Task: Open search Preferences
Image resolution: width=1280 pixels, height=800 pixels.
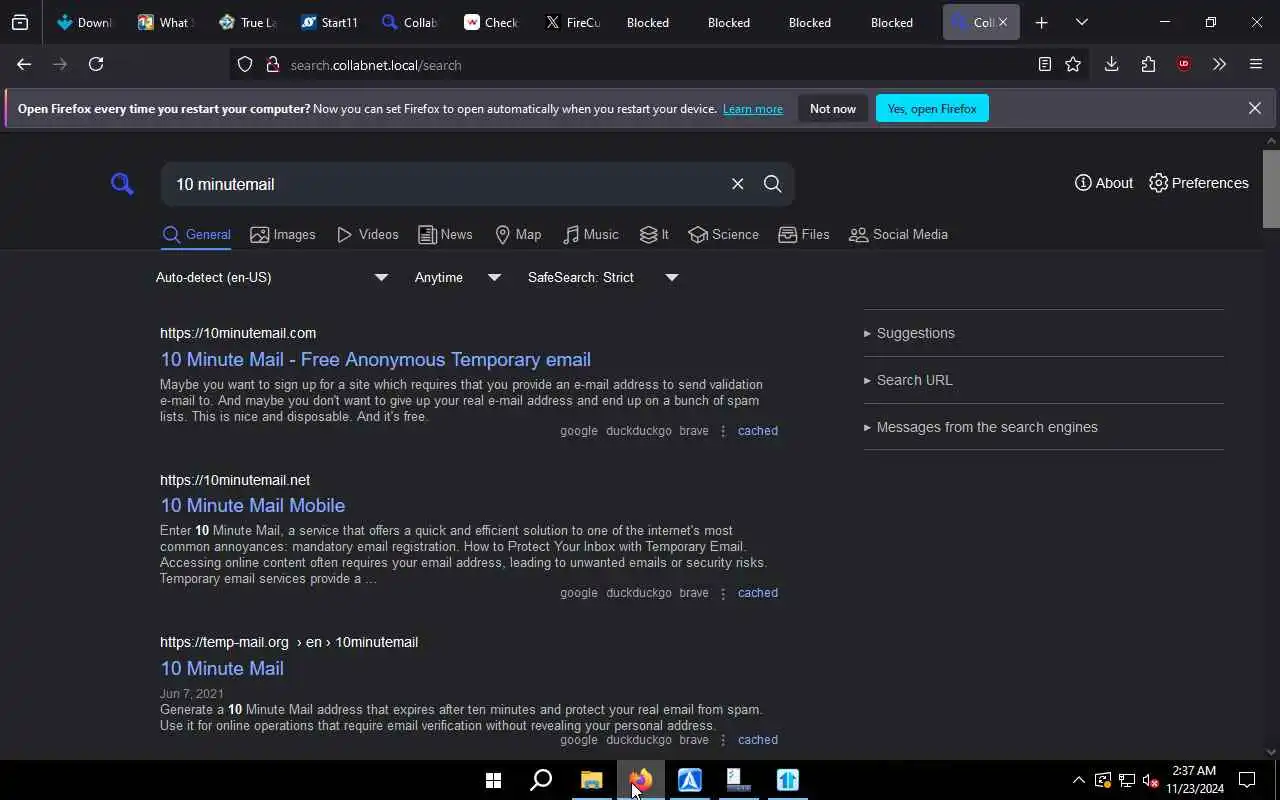Action: pyautogui.click(x=1198, y=183)
